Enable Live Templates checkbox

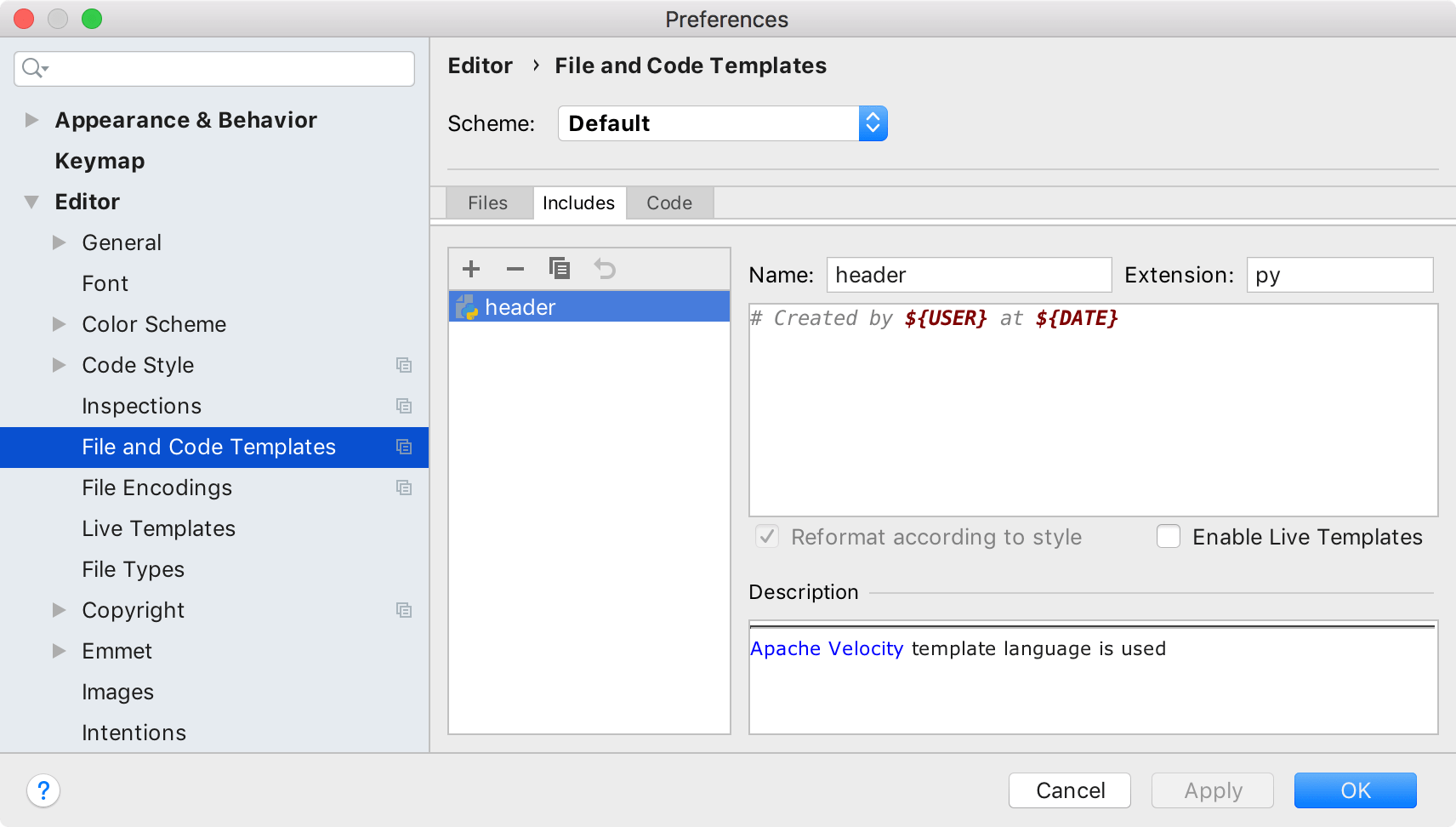[x=1169, y=536]
